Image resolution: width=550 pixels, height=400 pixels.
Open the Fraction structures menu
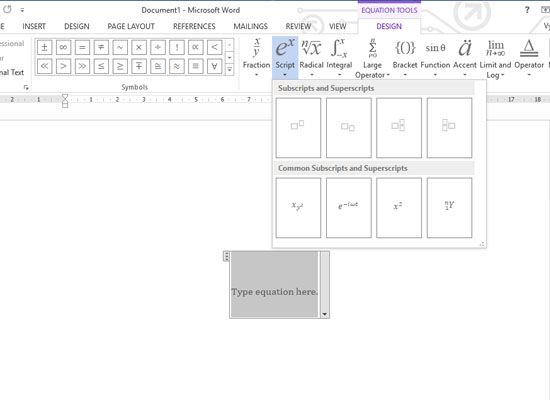tap(256, 58)
